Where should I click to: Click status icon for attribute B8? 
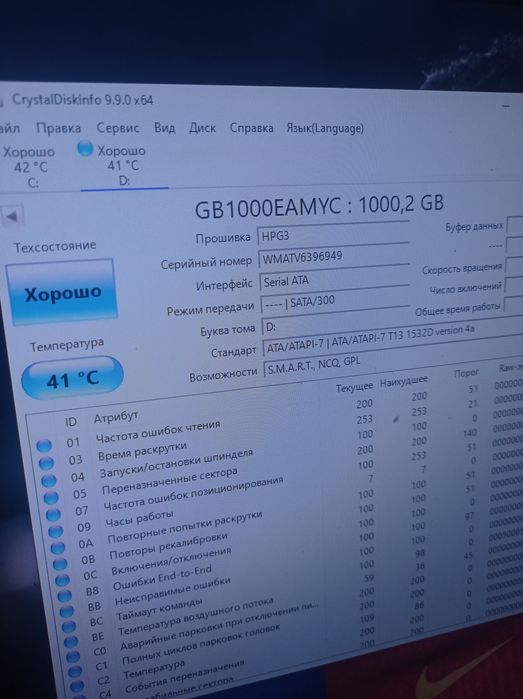tap(64, 596)
